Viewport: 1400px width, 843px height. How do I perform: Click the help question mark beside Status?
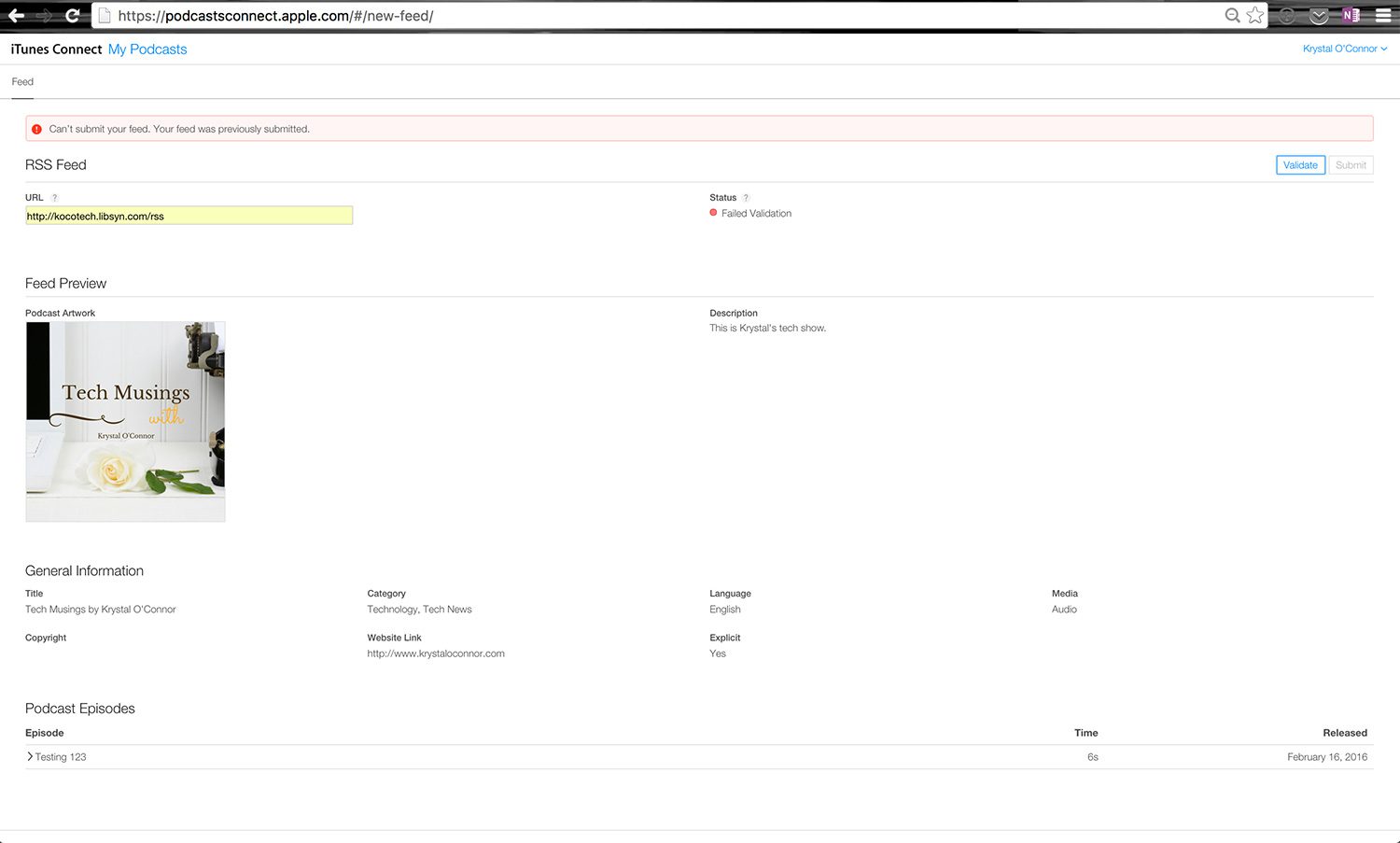pyautogui.click(x=746, y=198)
